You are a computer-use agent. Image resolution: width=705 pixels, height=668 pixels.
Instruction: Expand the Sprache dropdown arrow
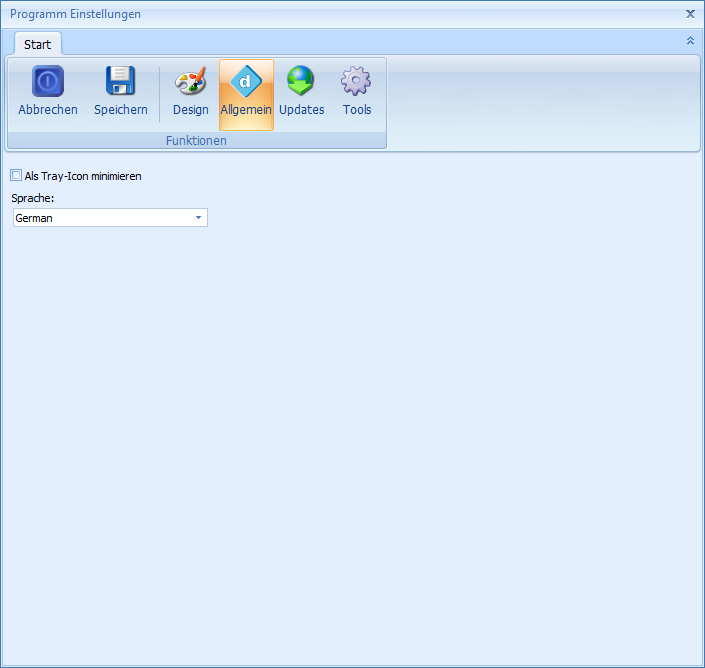[x=198, y=218]
